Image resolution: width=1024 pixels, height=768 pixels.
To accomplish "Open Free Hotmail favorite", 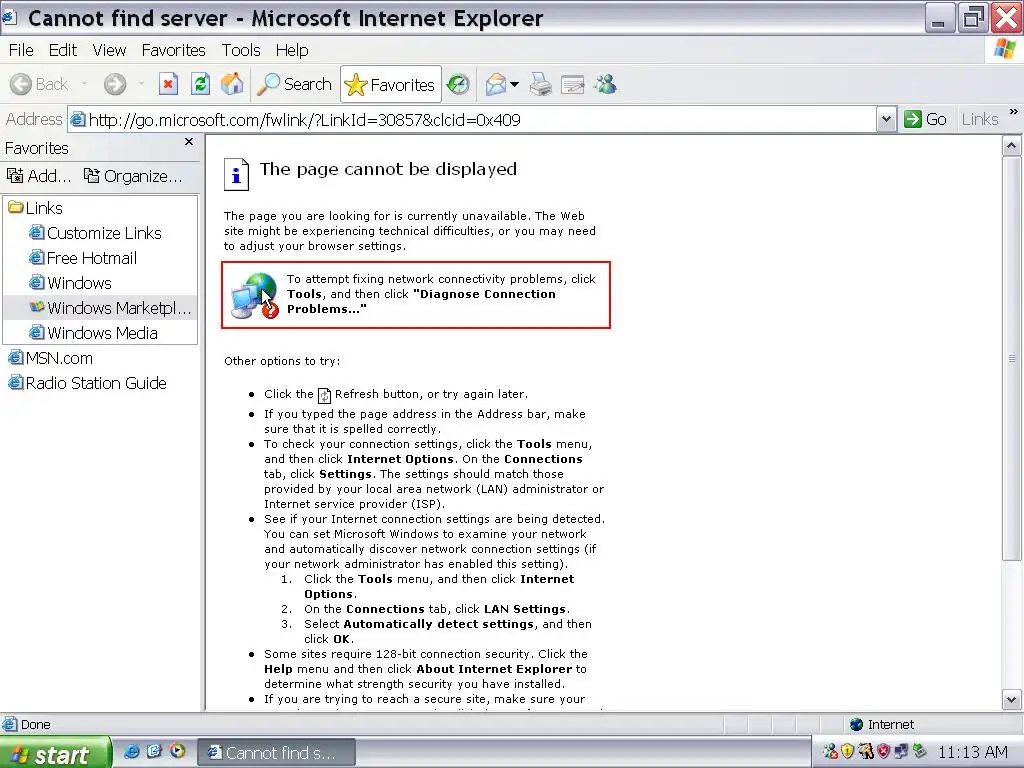I will (83, 258).
